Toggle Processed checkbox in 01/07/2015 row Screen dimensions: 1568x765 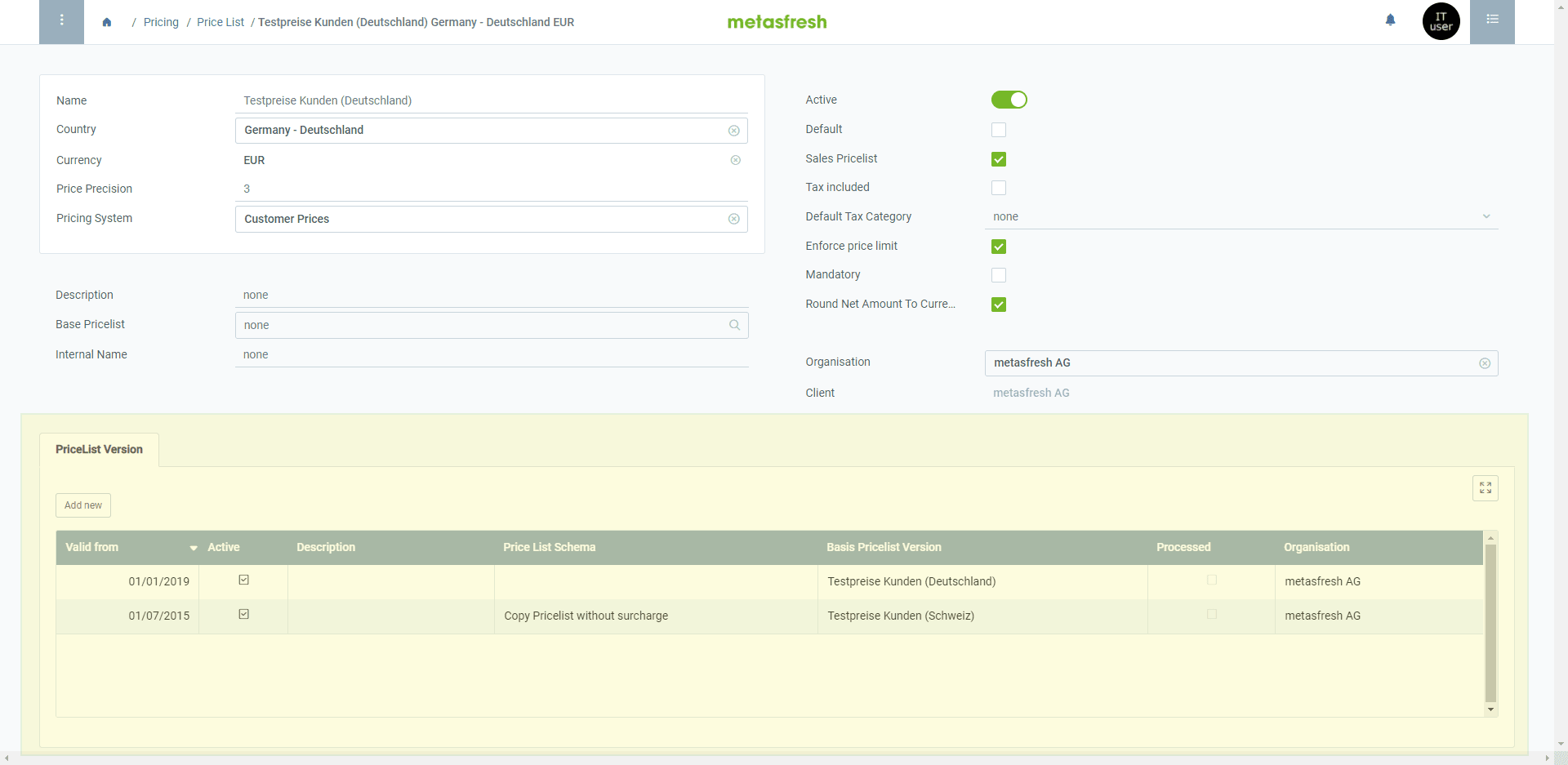[1211, 614]
